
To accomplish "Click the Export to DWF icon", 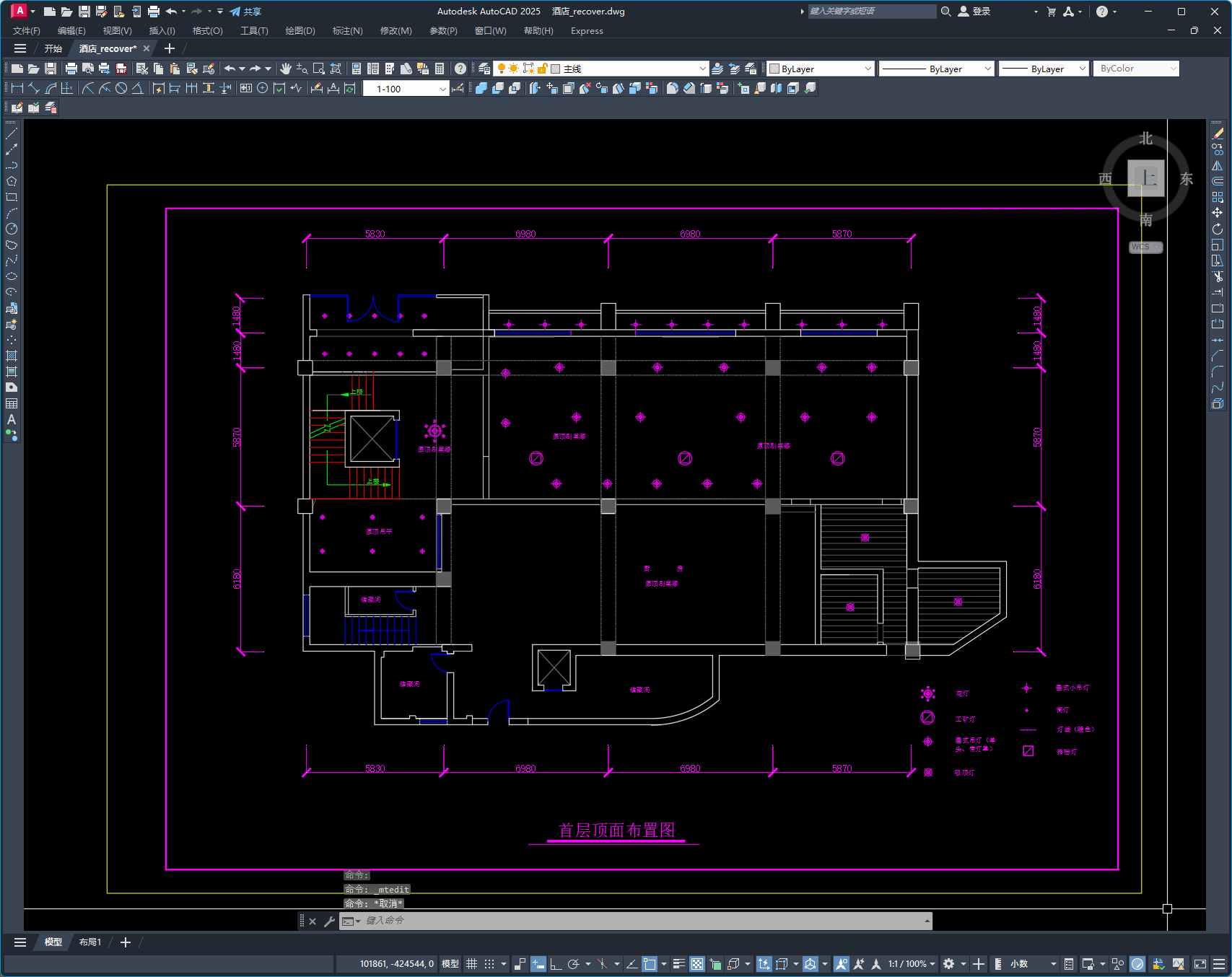I will [x=121, y=69].
